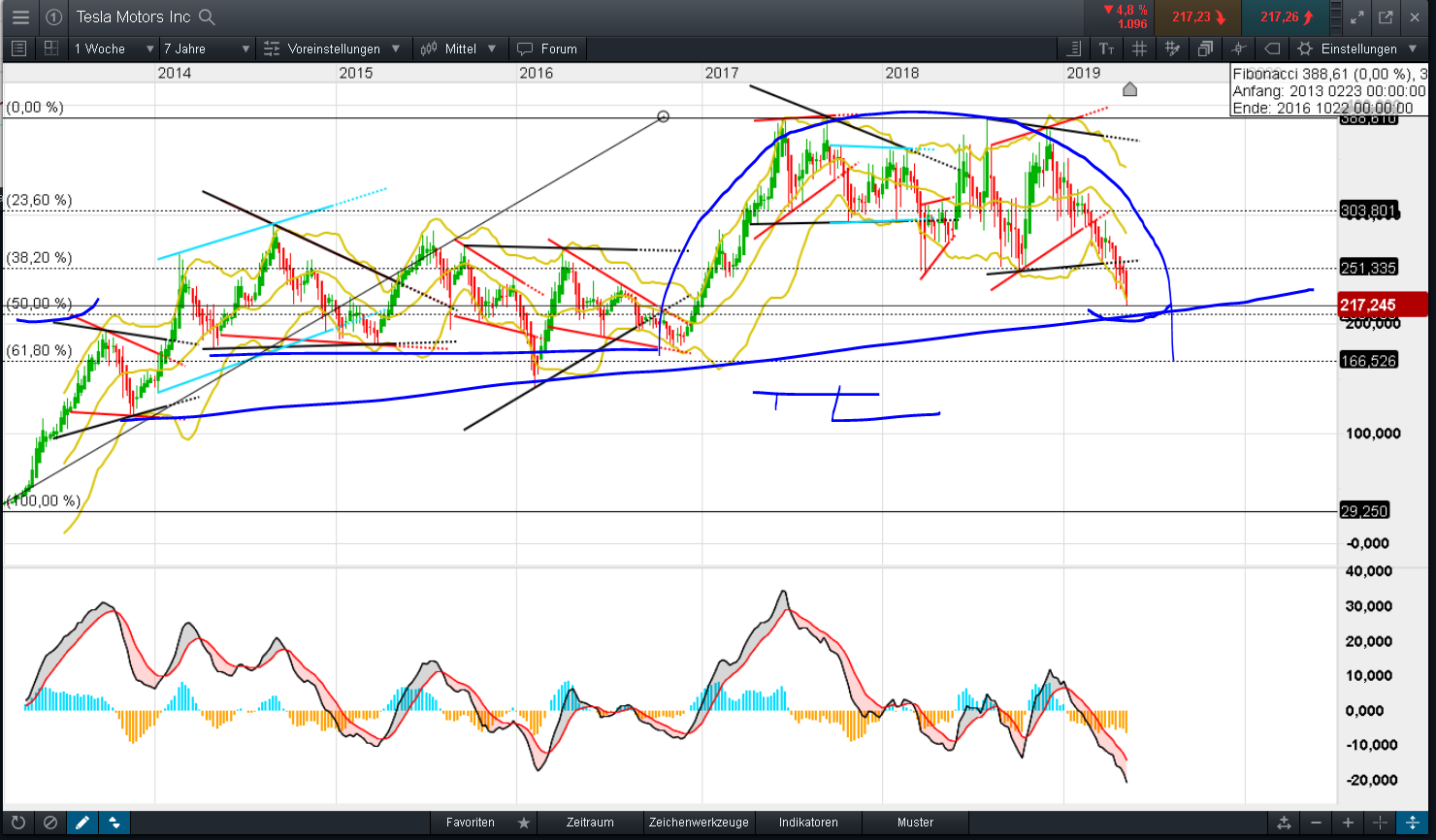
Task: Click the Fibonacci line end circle handle
Action: [x=664, y=116]
